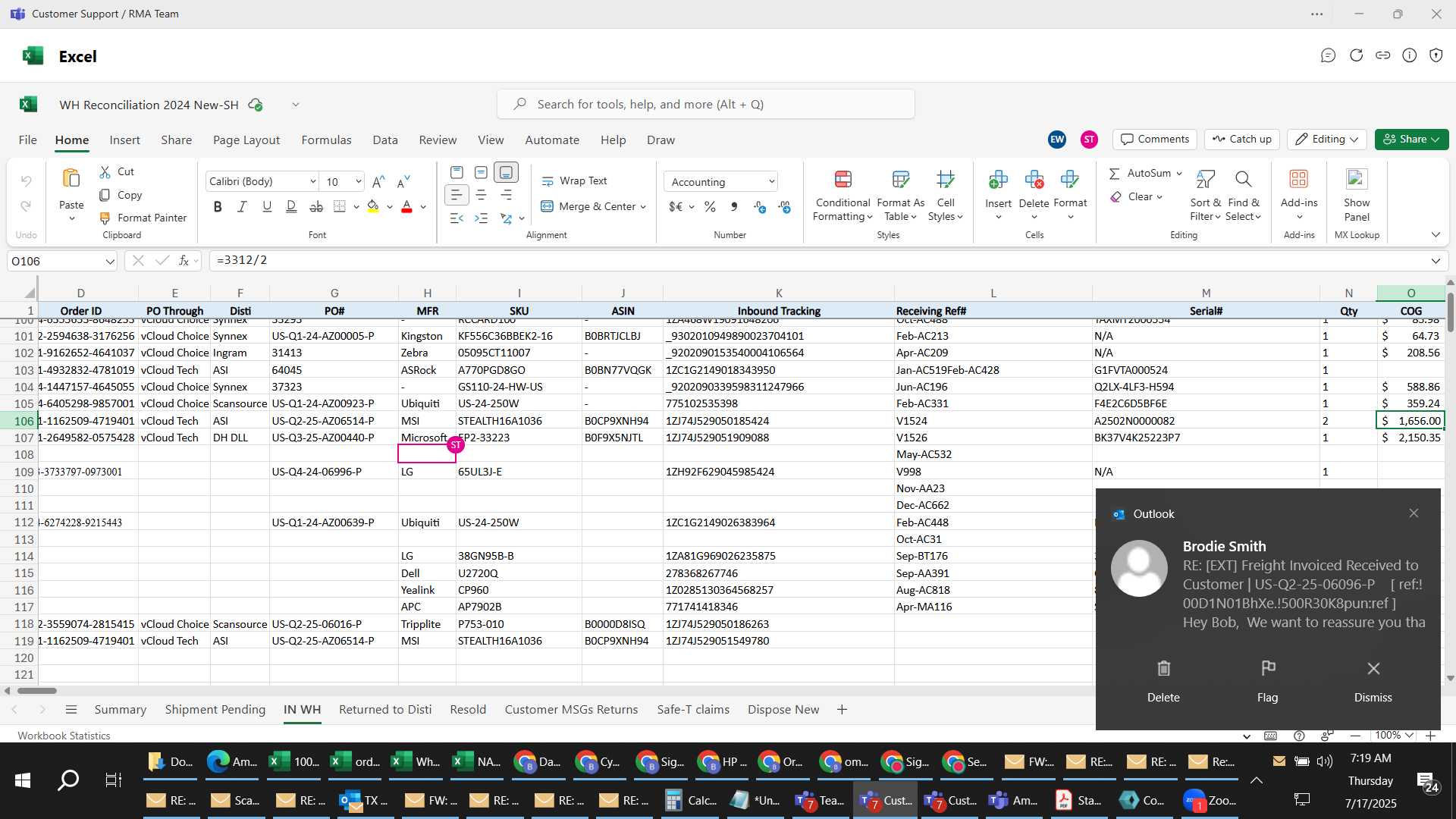This screenshot has width=1456, height=819.
Task: Open the Accounting number format dropdown
Action: 771,182
